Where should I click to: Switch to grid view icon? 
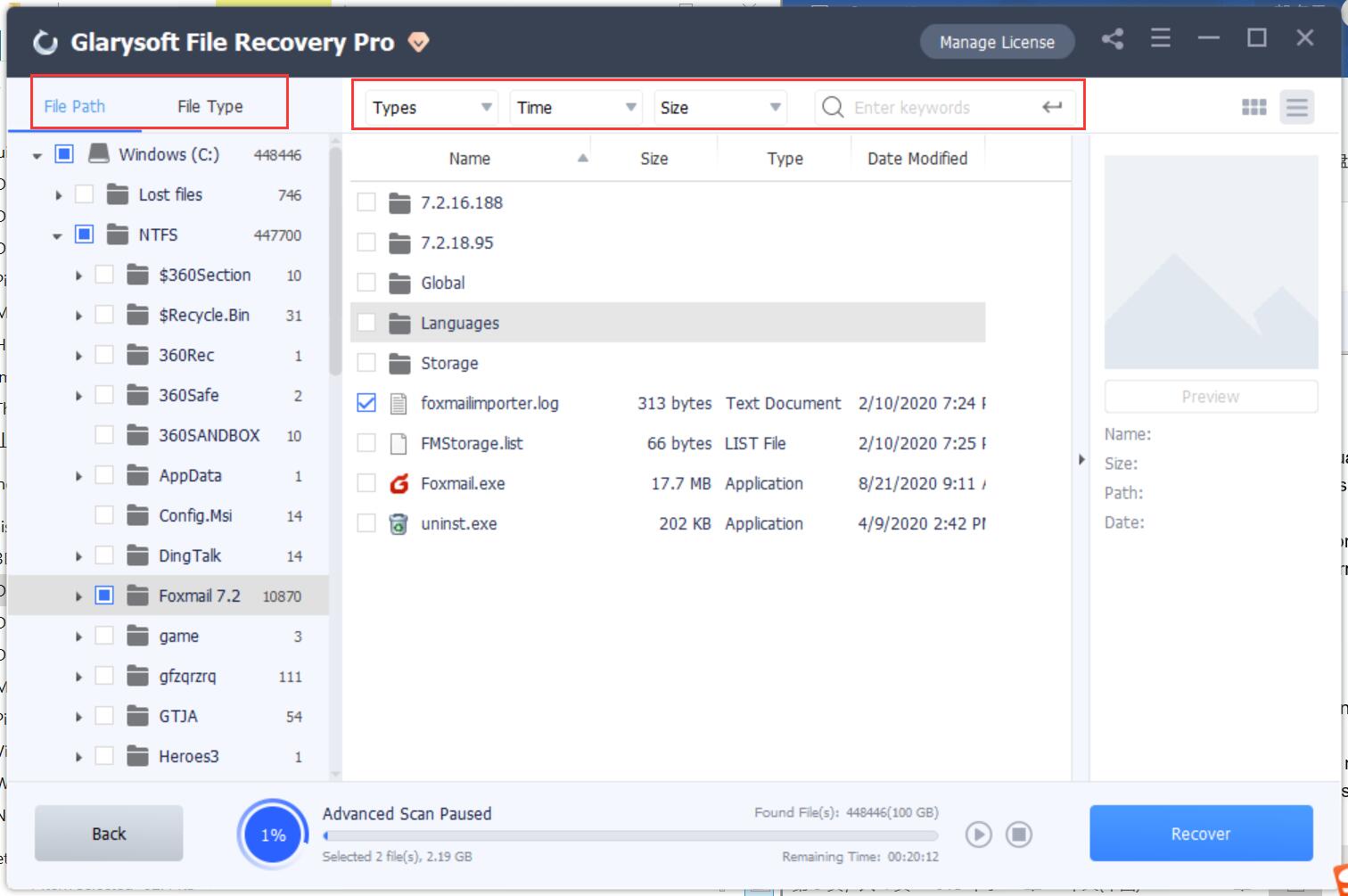[1254, 107]
